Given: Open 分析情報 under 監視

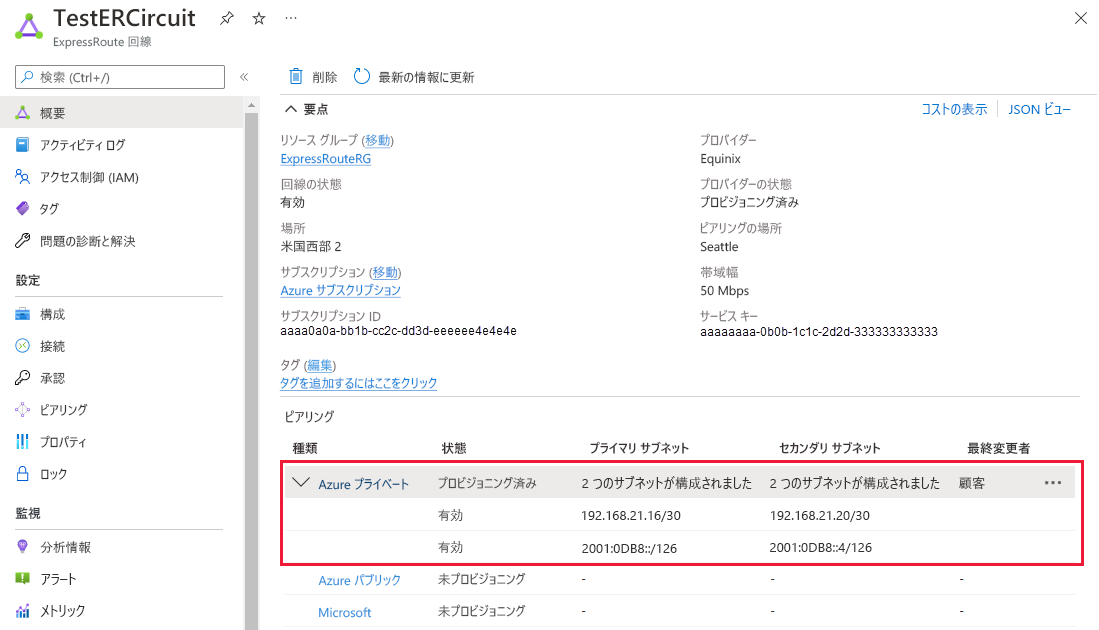Looking at the screenshot, I should click(65, 547).
